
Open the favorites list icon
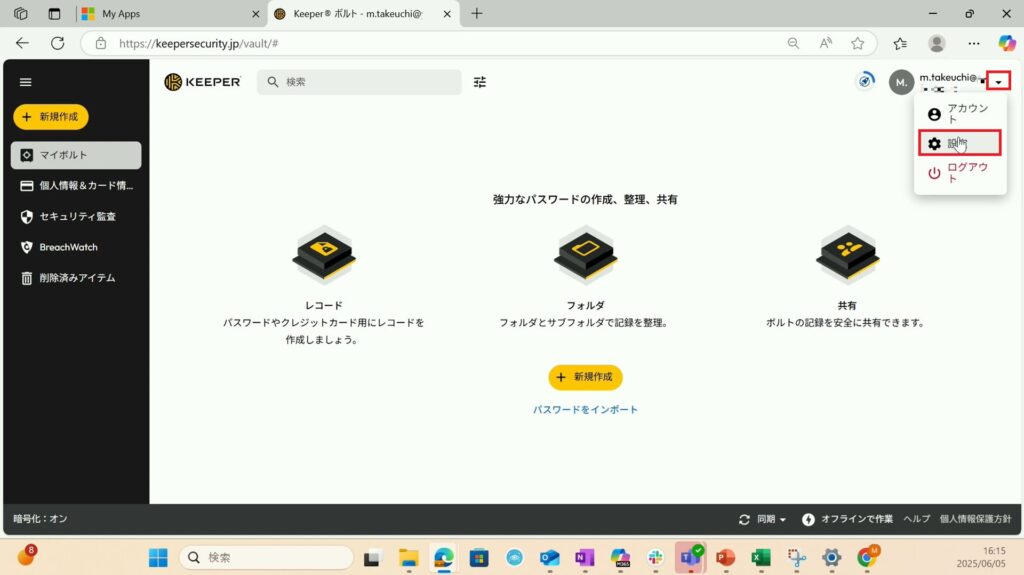tap(901, 43)
